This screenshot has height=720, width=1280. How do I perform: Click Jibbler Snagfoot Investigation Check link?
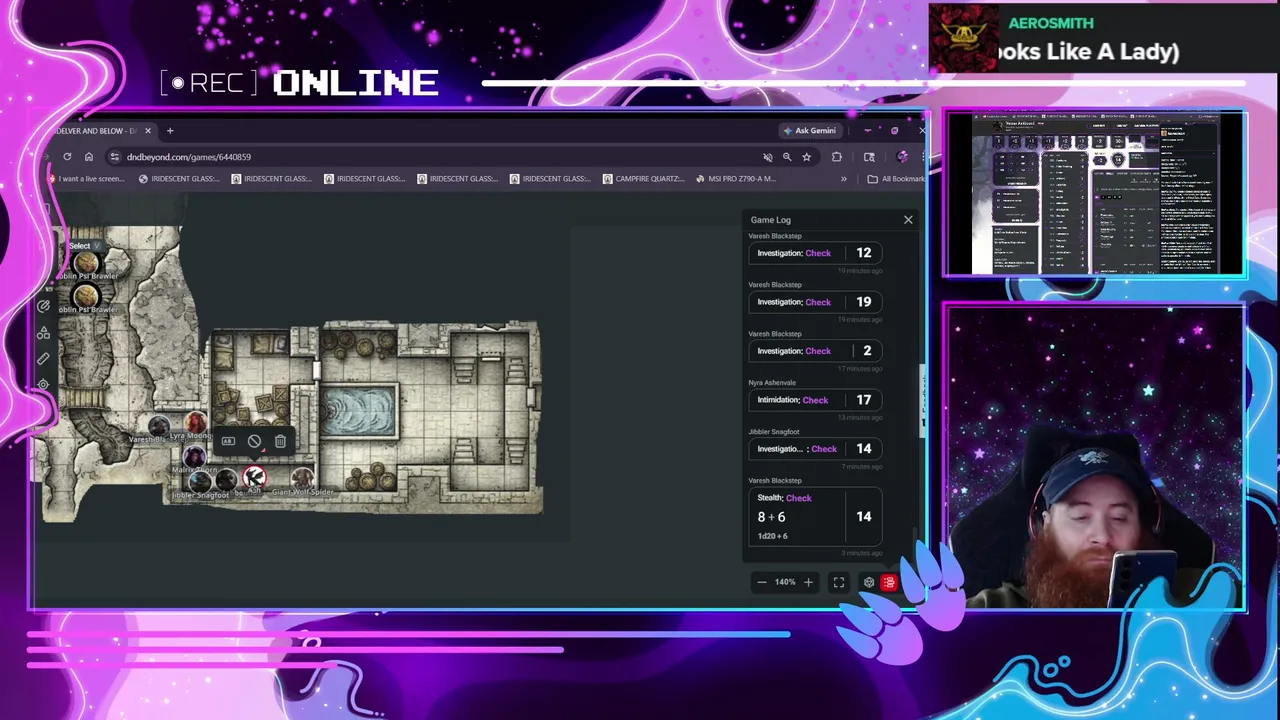[x=824, y=449]
